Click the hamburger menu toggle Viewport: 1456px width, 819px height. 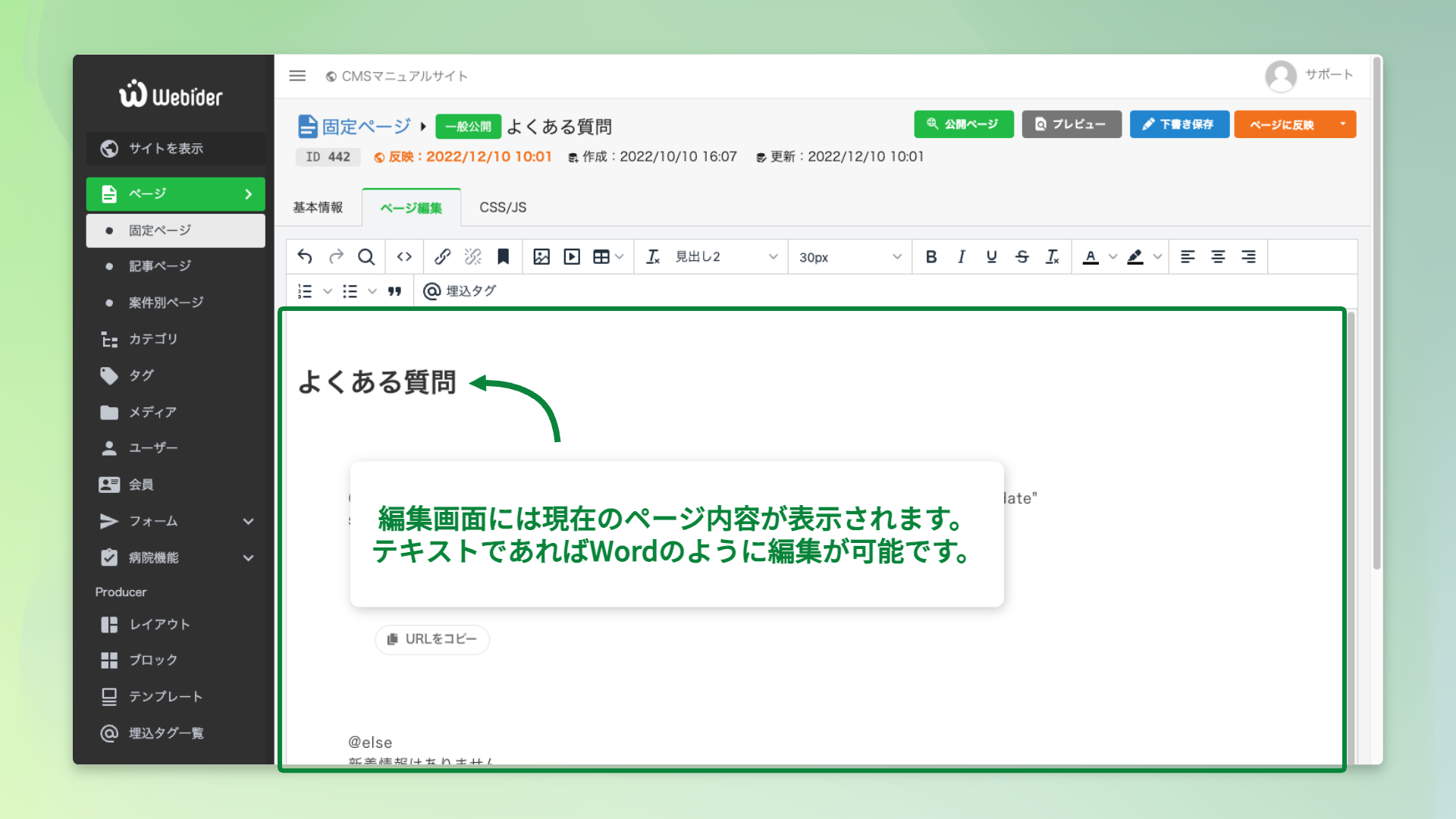[297, 76]
